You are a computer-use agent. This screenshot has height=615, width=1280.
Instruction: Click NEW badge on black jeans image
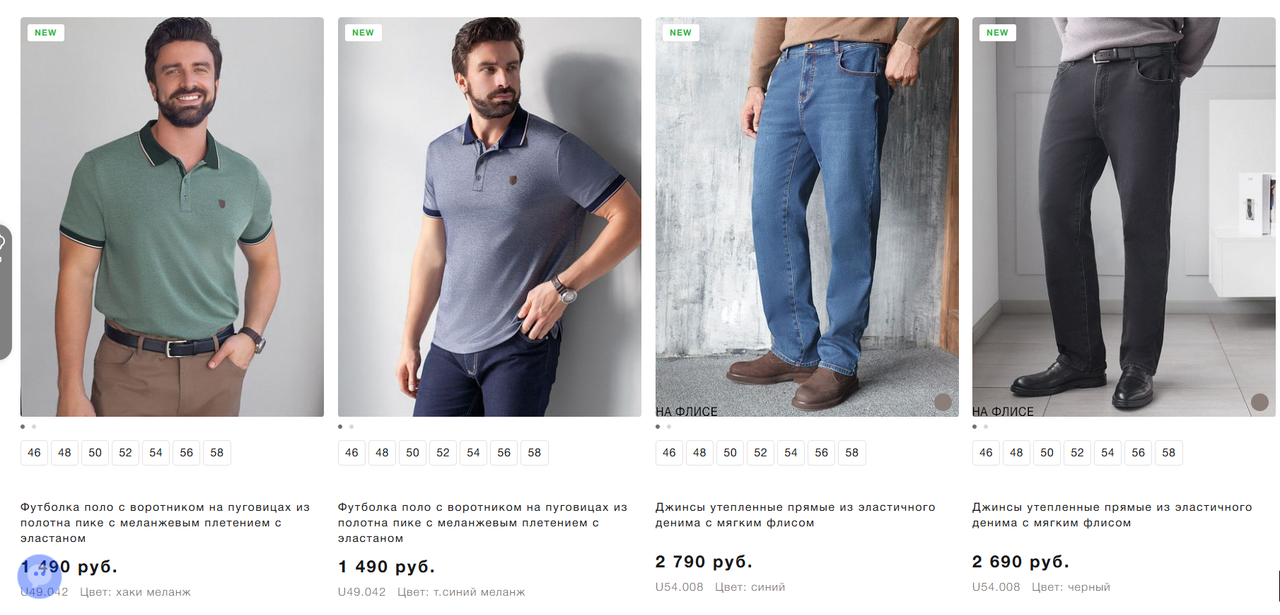coord(997,33)
